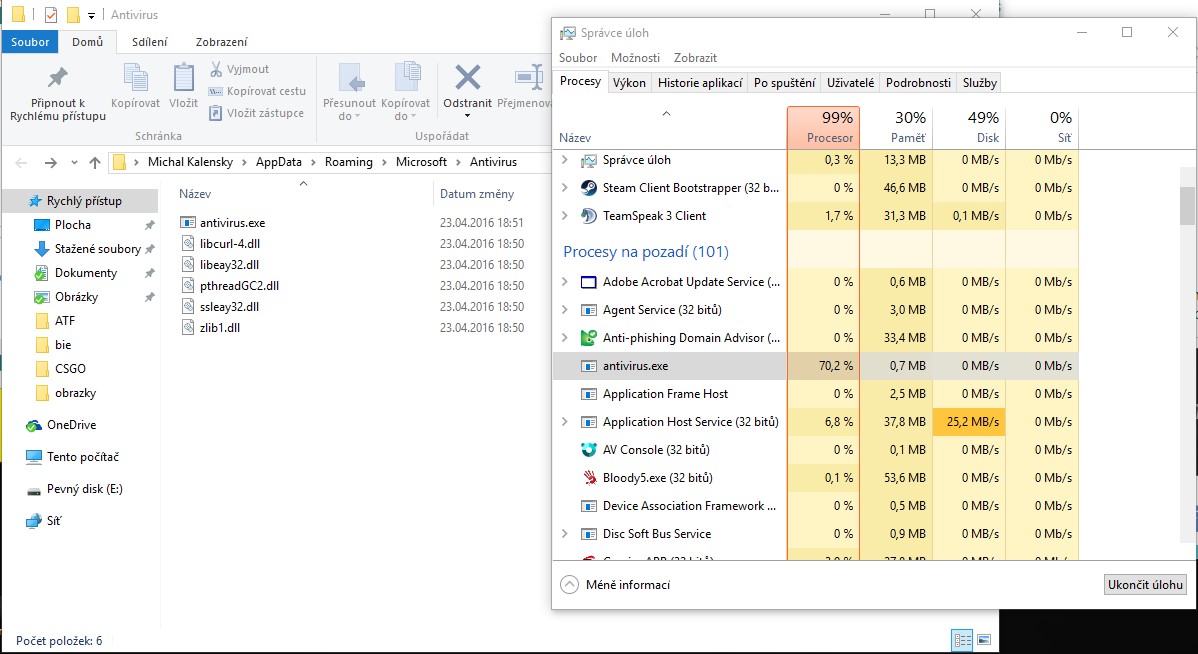Click the Vyjmout (cut) scissors icon

[217, 69]
